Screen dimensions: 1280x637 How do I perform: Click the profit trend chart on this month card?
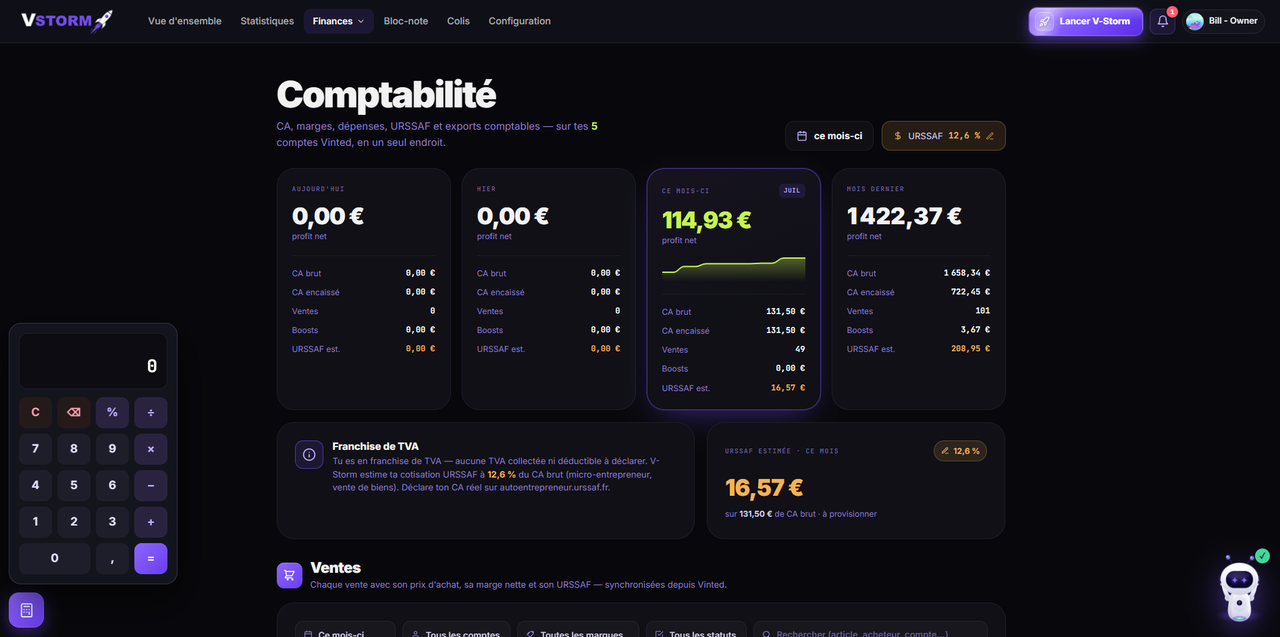[x=733, y=267]
